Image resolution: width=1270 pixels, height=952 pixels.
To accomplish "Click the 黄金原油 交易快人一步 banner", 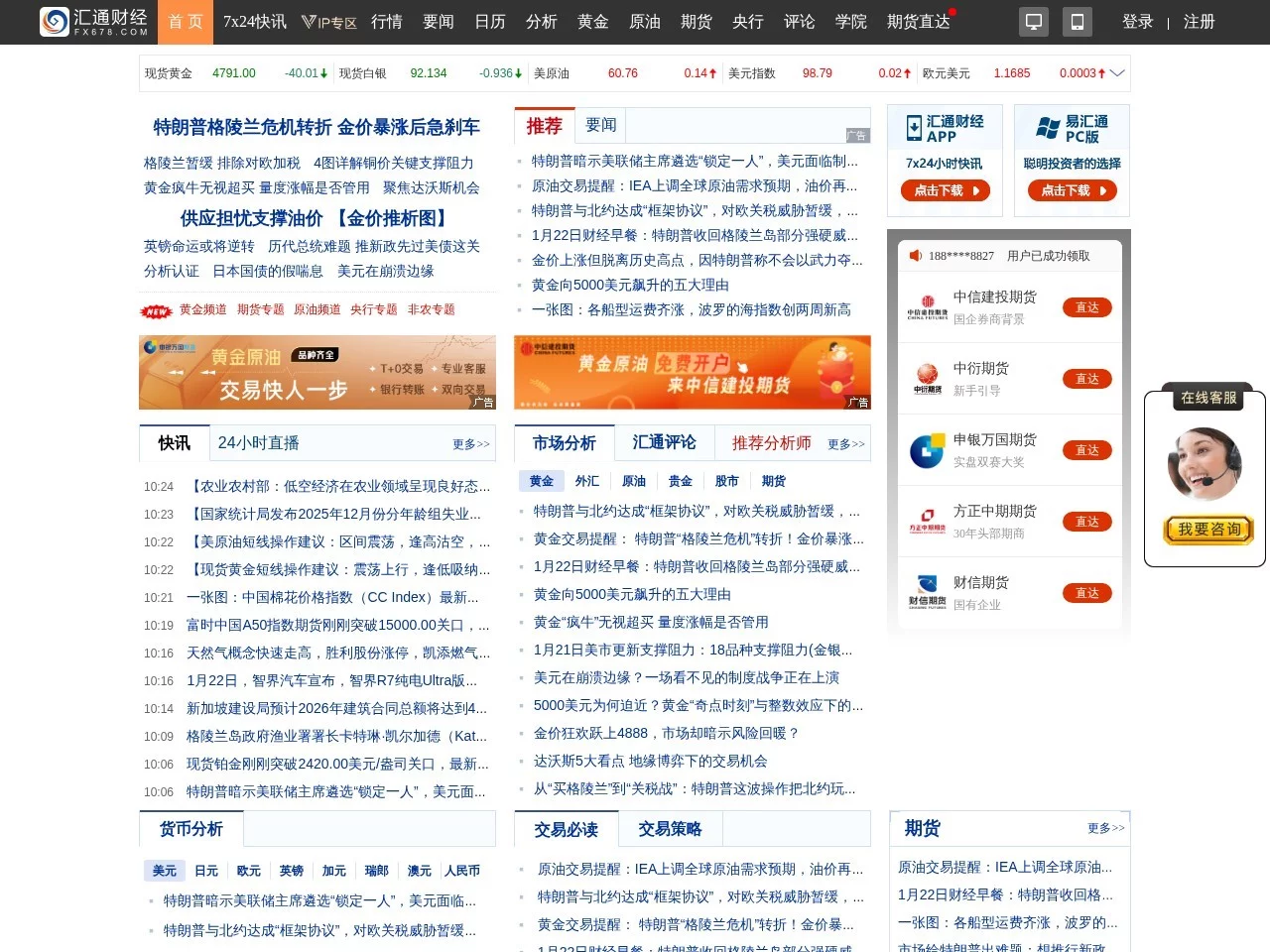I will click(x=317, y=373).
